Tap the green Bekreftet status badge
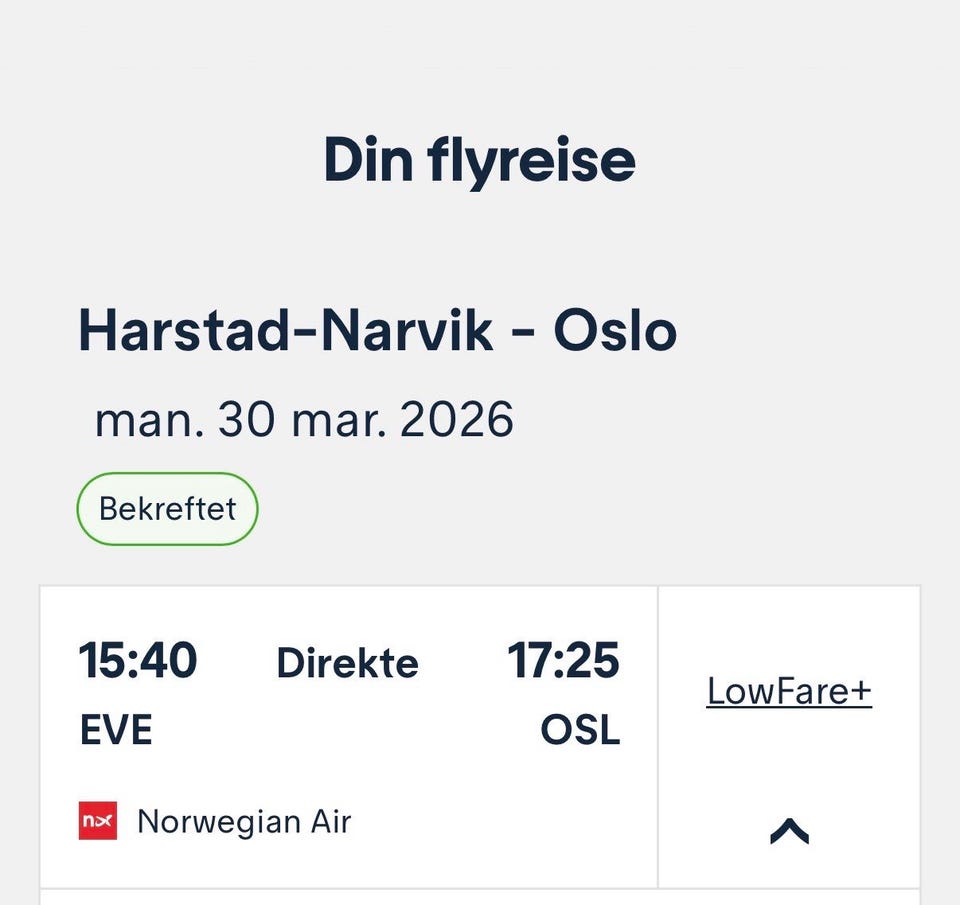Screen dimensions: 960x905 pyautogui.click(x=167, y=508)
